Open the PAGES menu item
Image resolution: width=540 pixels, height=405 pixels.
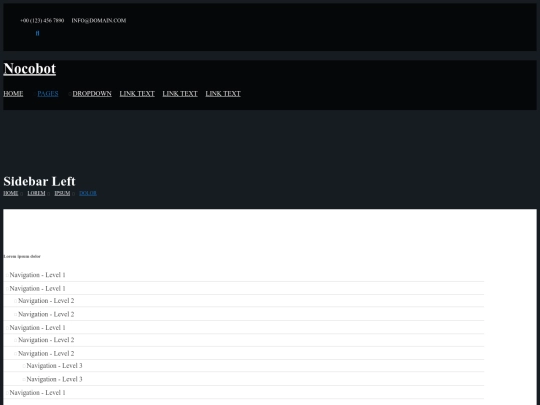(x=48, y=94)
